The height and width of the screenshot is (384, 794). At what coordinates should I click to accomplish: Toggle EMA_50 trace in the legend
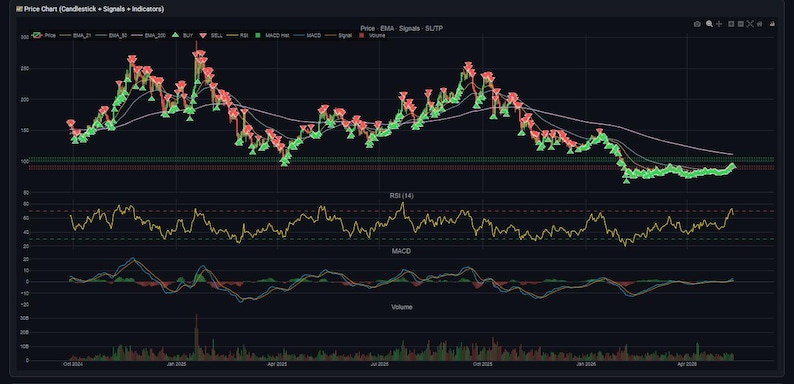point(110,35)
